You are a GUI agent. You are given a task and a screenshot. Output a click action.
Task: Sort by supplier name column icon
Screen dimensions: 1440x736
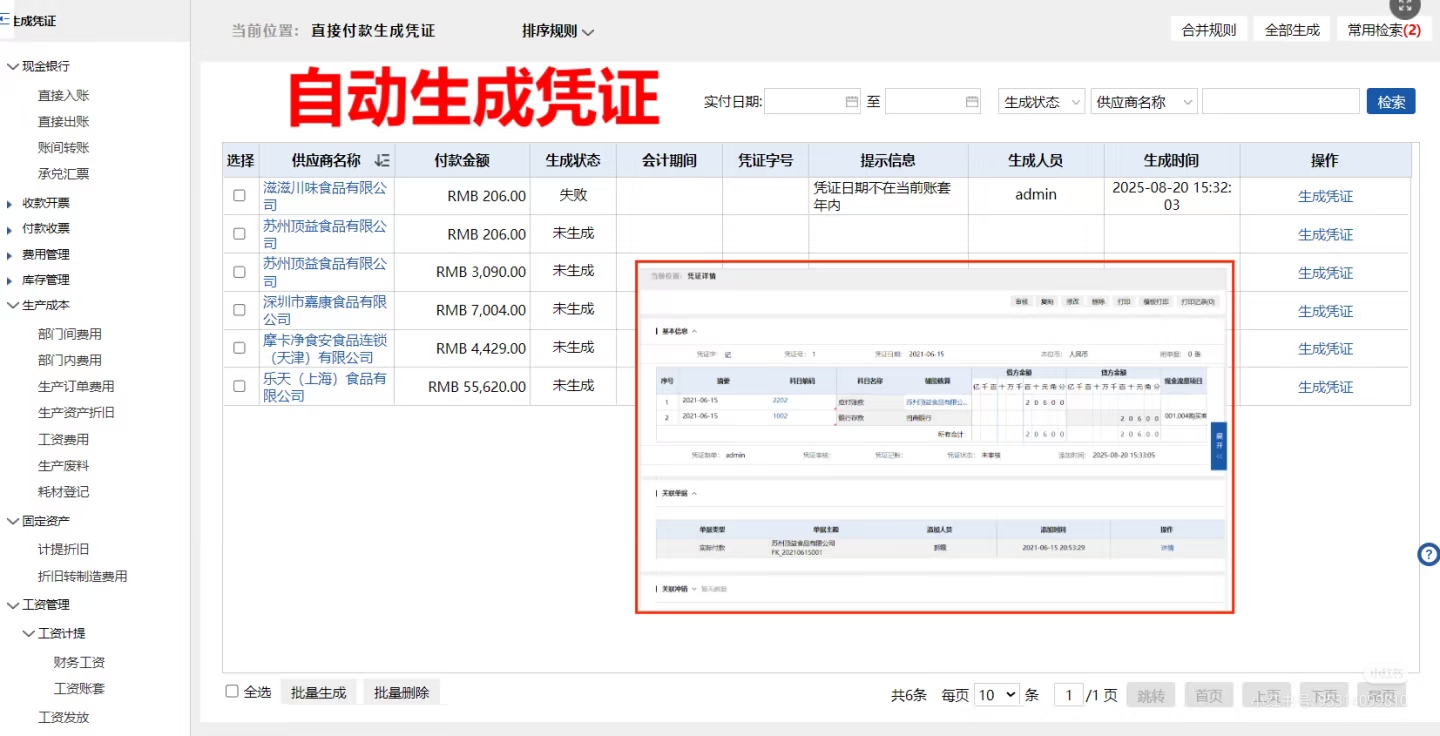click(x=382, y=160)
